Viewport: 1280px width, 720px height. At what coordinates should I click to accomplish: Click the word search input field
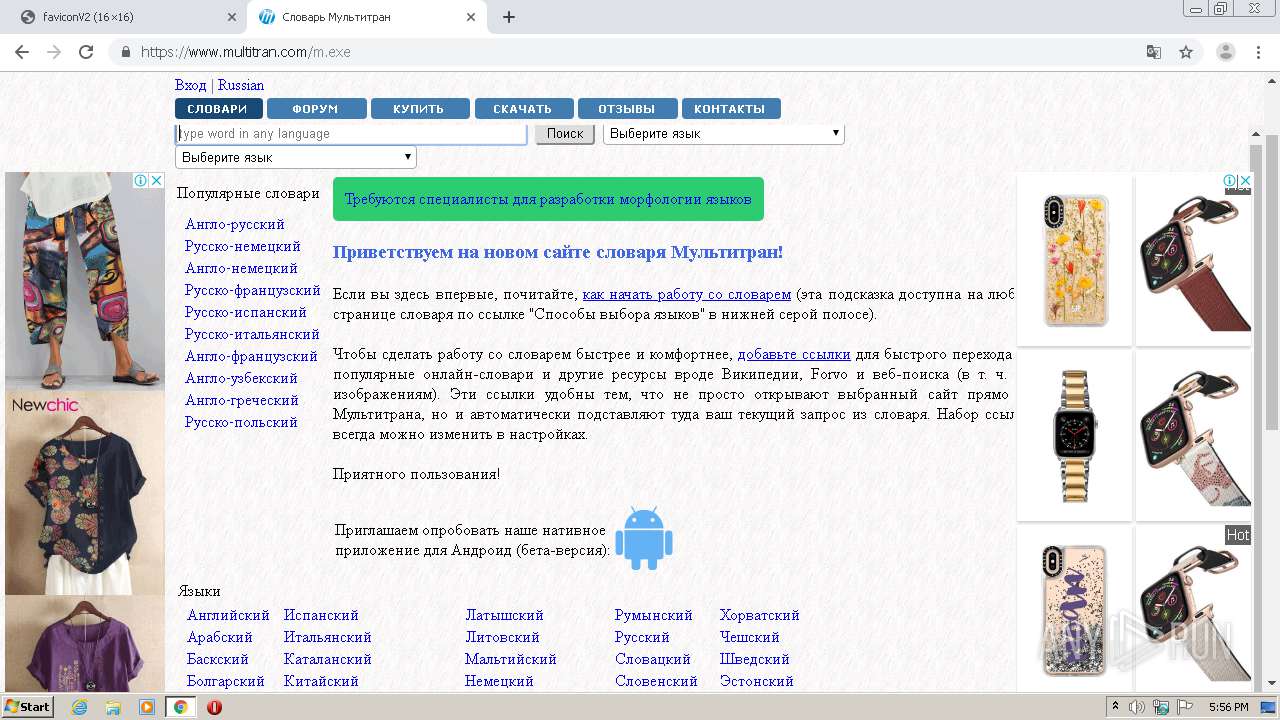click(351, 134)
